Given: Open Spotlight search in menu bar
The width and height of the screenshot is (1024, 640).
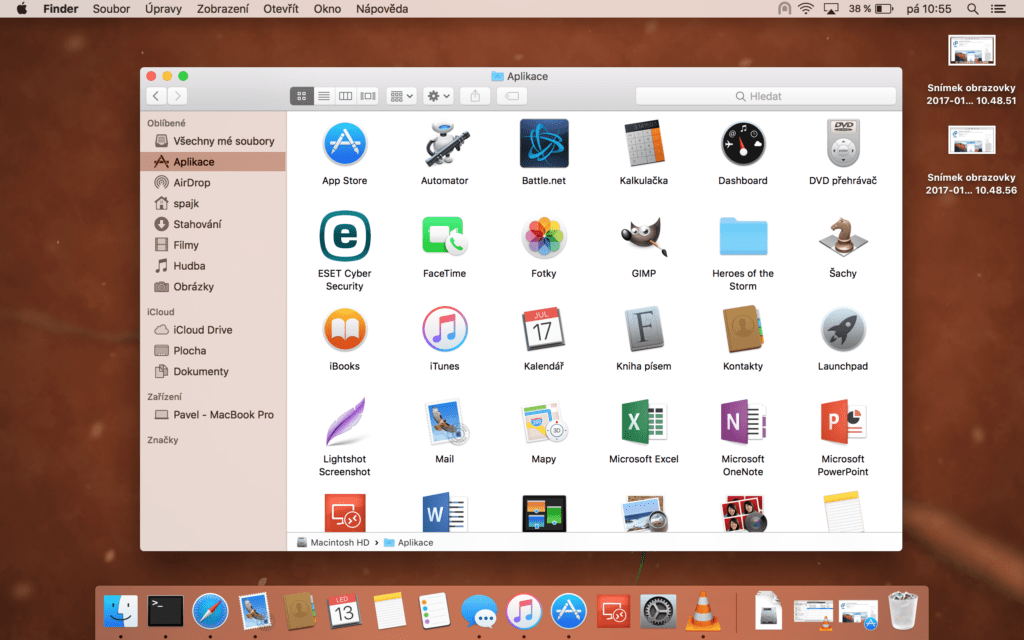Looking at the screenshot, I should tap(972, 8).
